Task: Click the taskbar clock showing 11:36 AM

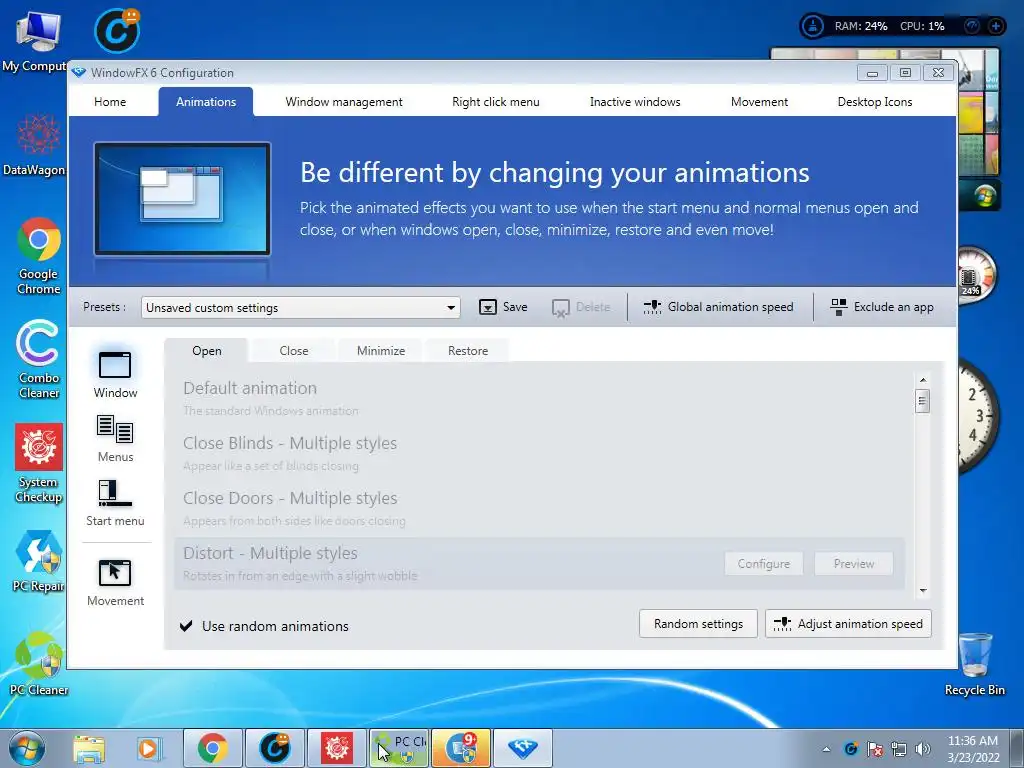Action: tap(973, 749)
